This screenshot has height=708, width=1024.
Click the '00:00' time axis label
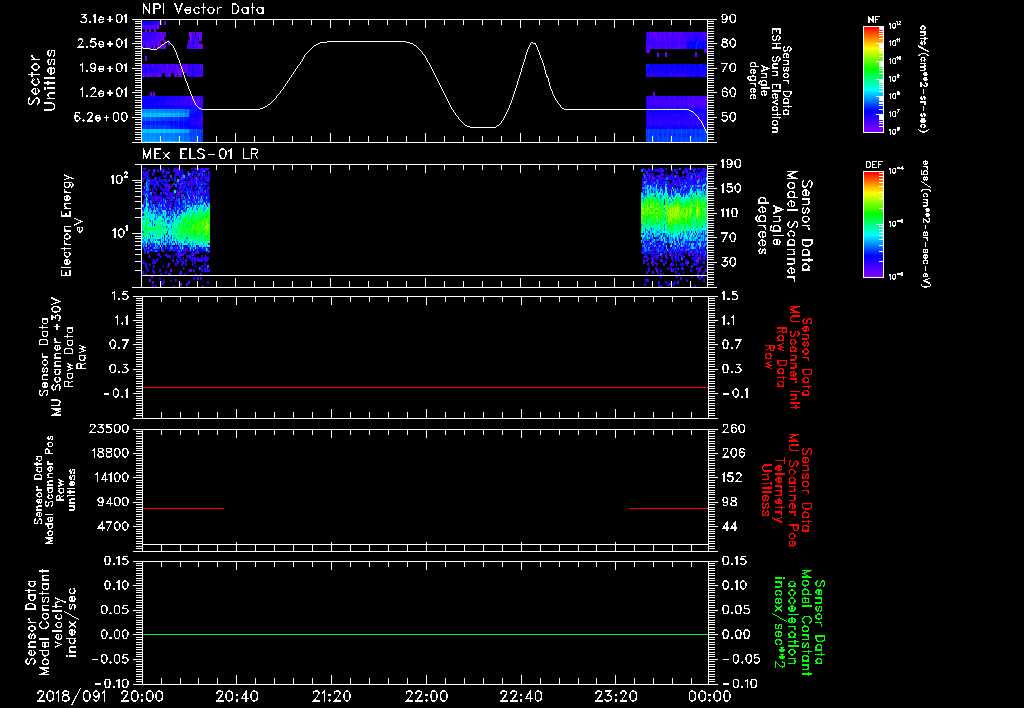(710, 696)
